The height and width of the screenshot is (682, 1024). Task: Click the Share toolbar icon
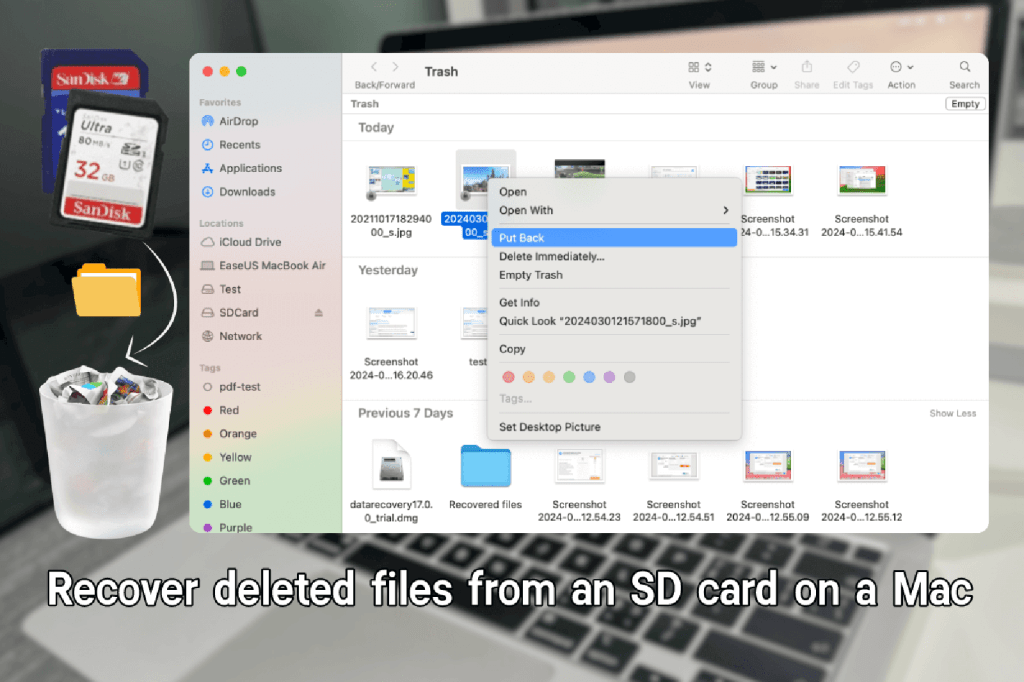(x=807, y=67)
